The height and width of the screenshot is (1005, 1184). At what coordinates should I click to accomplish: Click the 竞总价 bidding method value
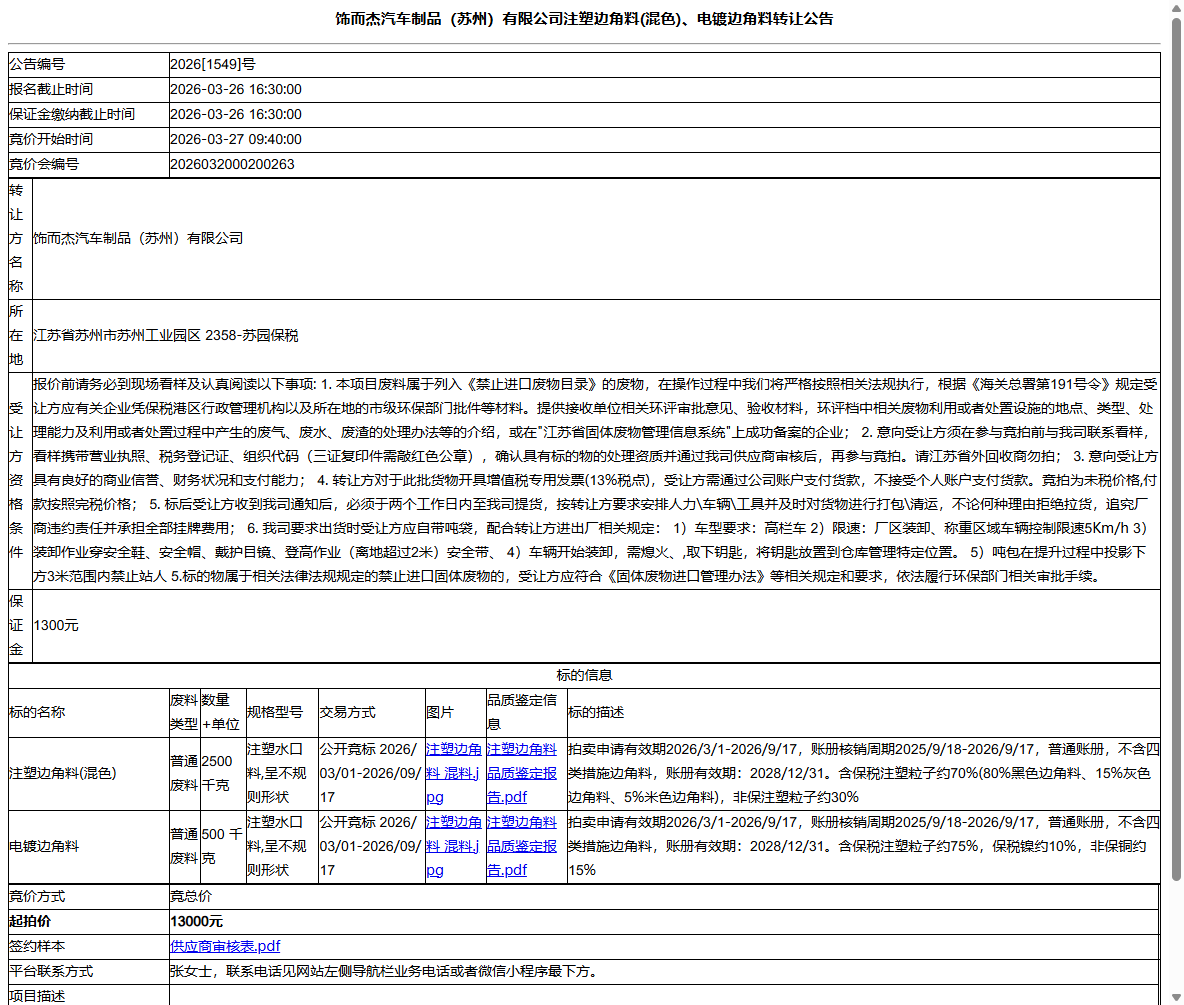click(191, 896)
